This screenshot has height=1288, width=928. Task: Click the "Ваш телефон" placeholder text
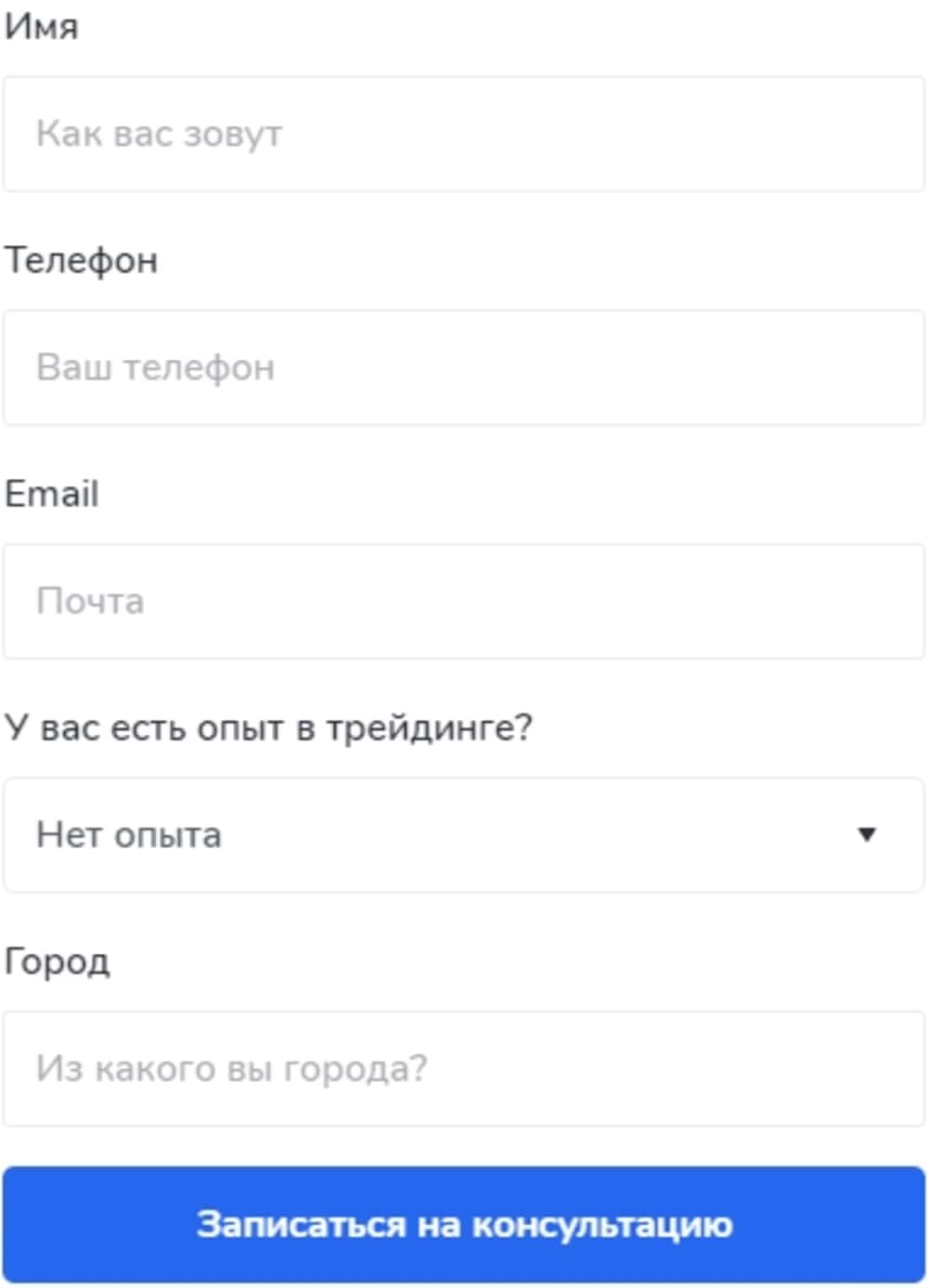coord(155,368)
